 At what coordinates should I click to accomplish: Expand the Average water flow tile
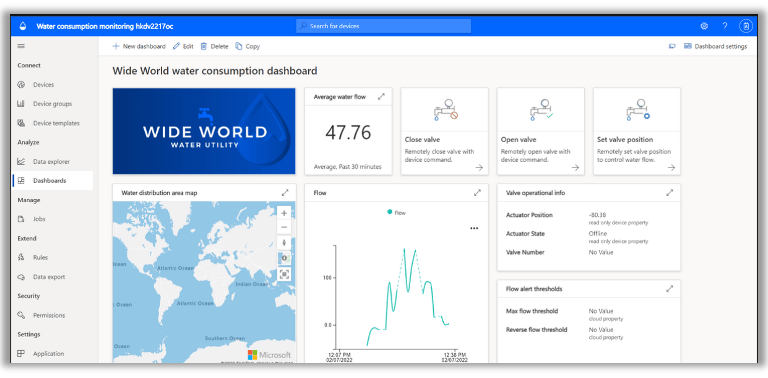coord(381,97)
